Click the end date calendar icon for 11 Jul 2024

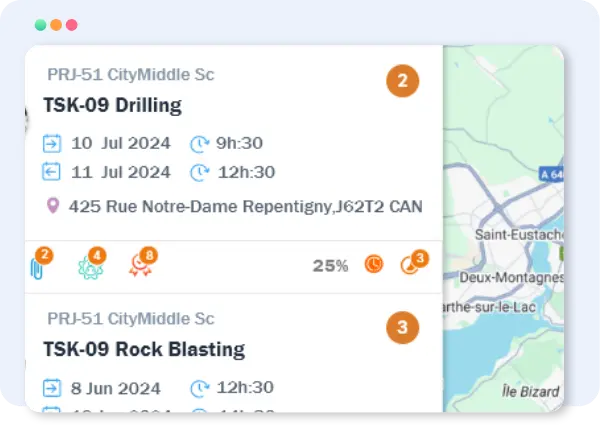click(52, 172)
